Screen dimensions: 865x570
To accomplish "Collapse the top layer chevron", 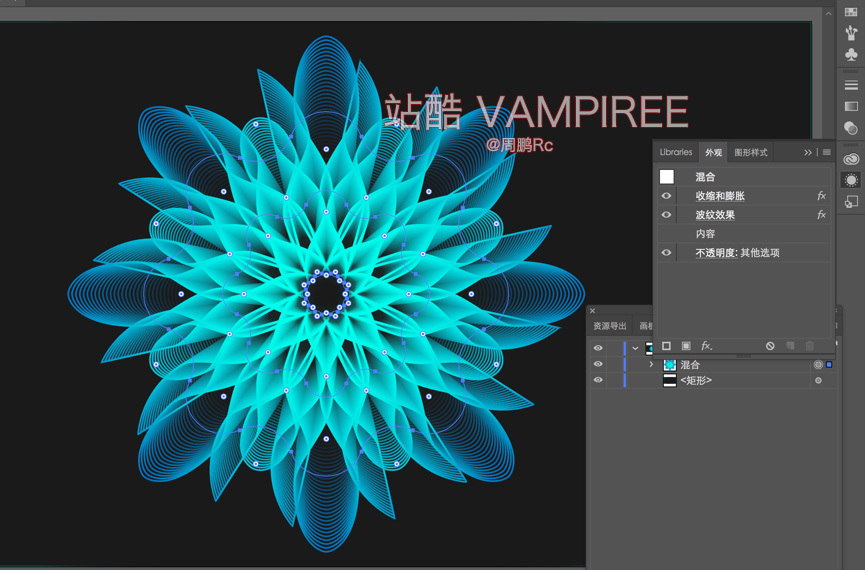I will click(635, 348).
